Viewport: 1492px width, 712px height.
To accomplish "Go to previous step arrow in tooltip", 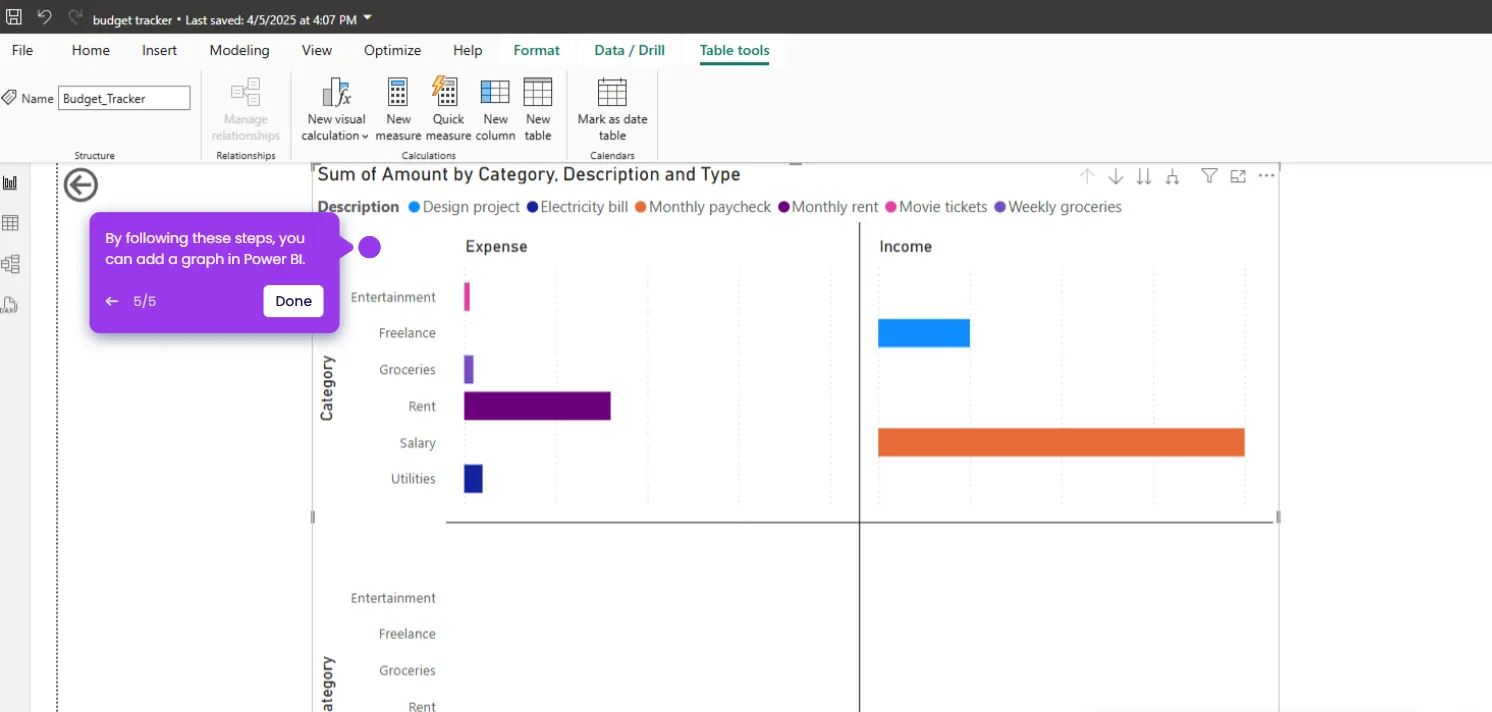I will click(x=112, y=301).
